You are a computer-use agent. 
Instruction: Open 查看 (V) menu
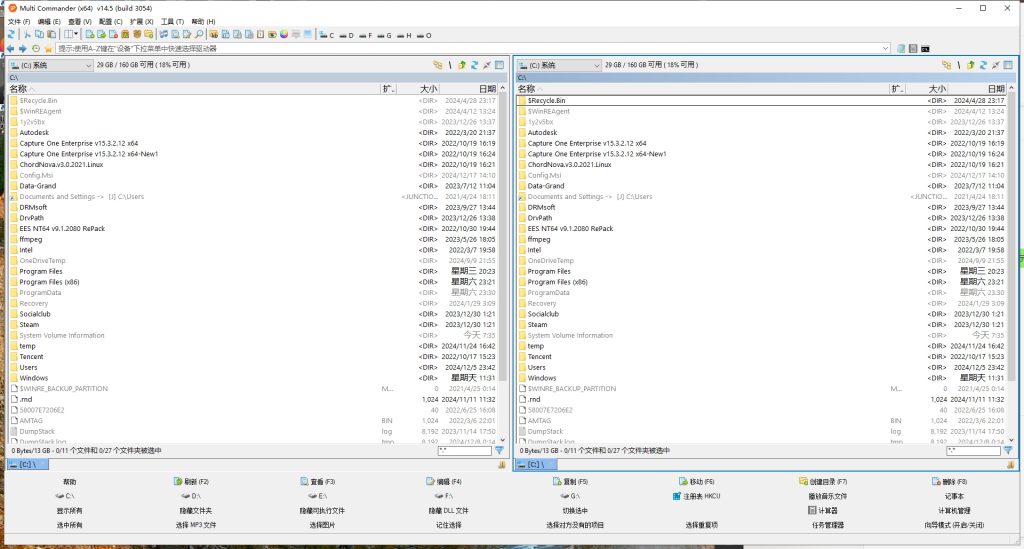click(x=80, y=22)
